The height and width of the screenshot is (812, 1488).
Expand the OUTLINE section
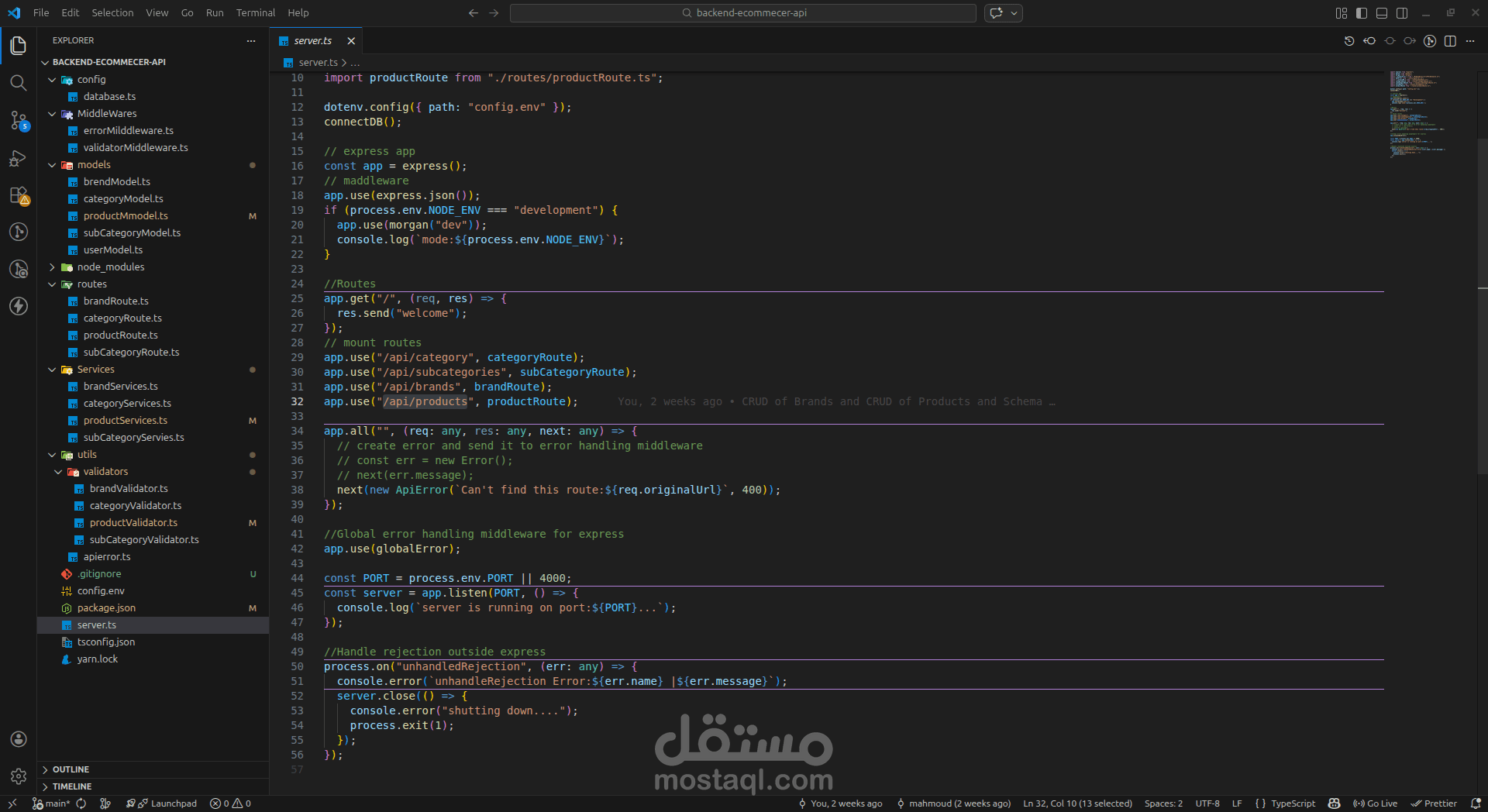(153, 769)
